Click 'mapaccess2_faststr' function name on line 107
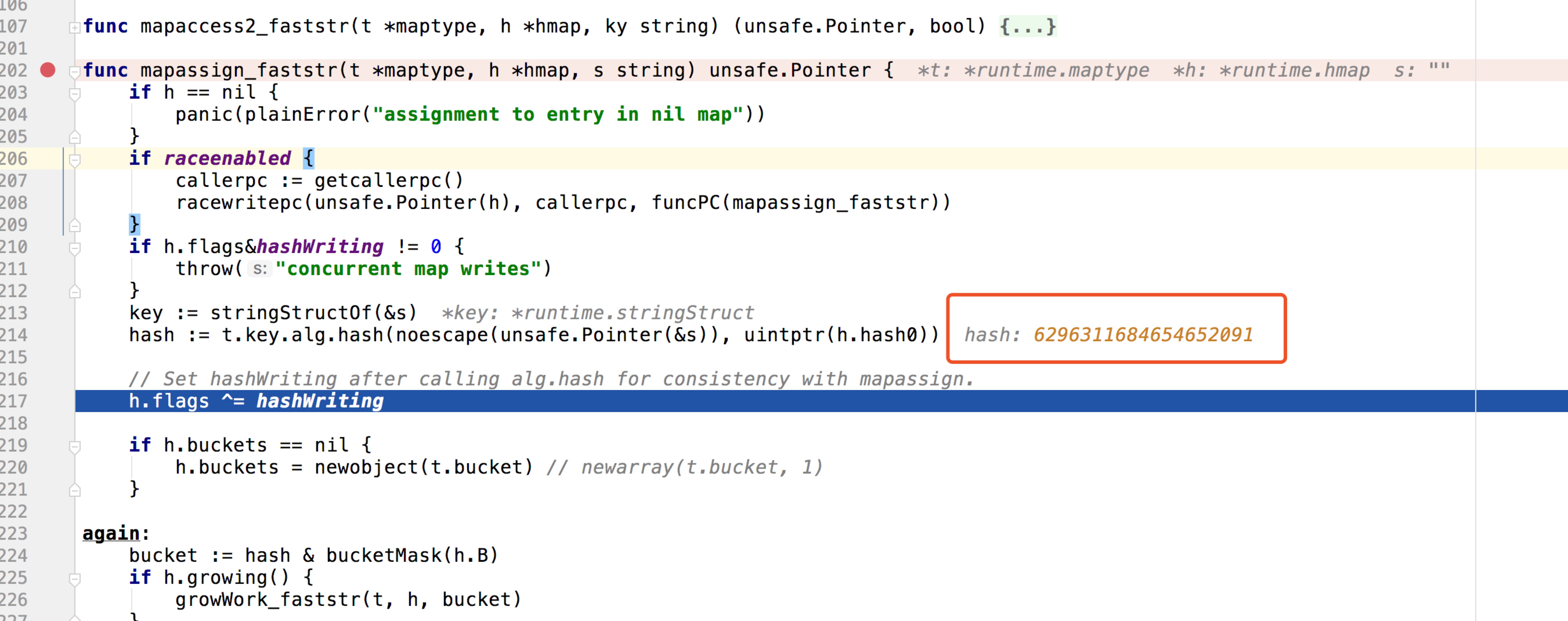Image resolution: width=1568 pixels, height=621 pixels. coord(245,26)
